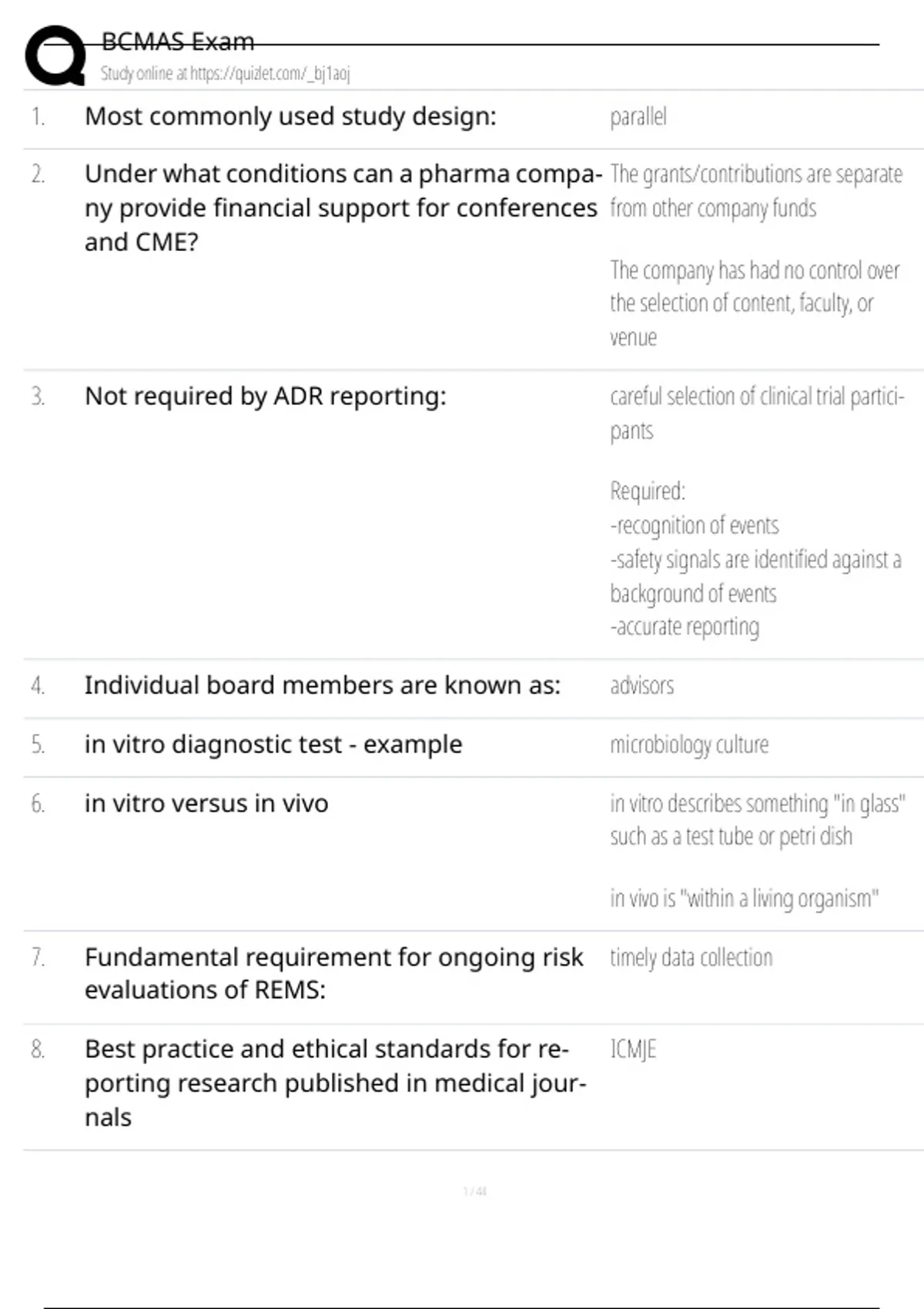Open the quizlet.com study link
This screenshot has width=924, height=1309.
tap(225, 74)
